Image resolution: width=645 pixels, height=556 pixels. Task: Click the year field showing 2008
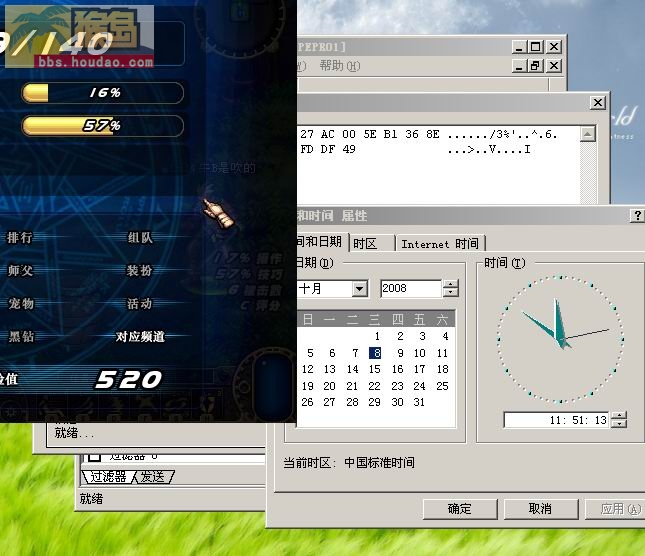coord(411,288)
